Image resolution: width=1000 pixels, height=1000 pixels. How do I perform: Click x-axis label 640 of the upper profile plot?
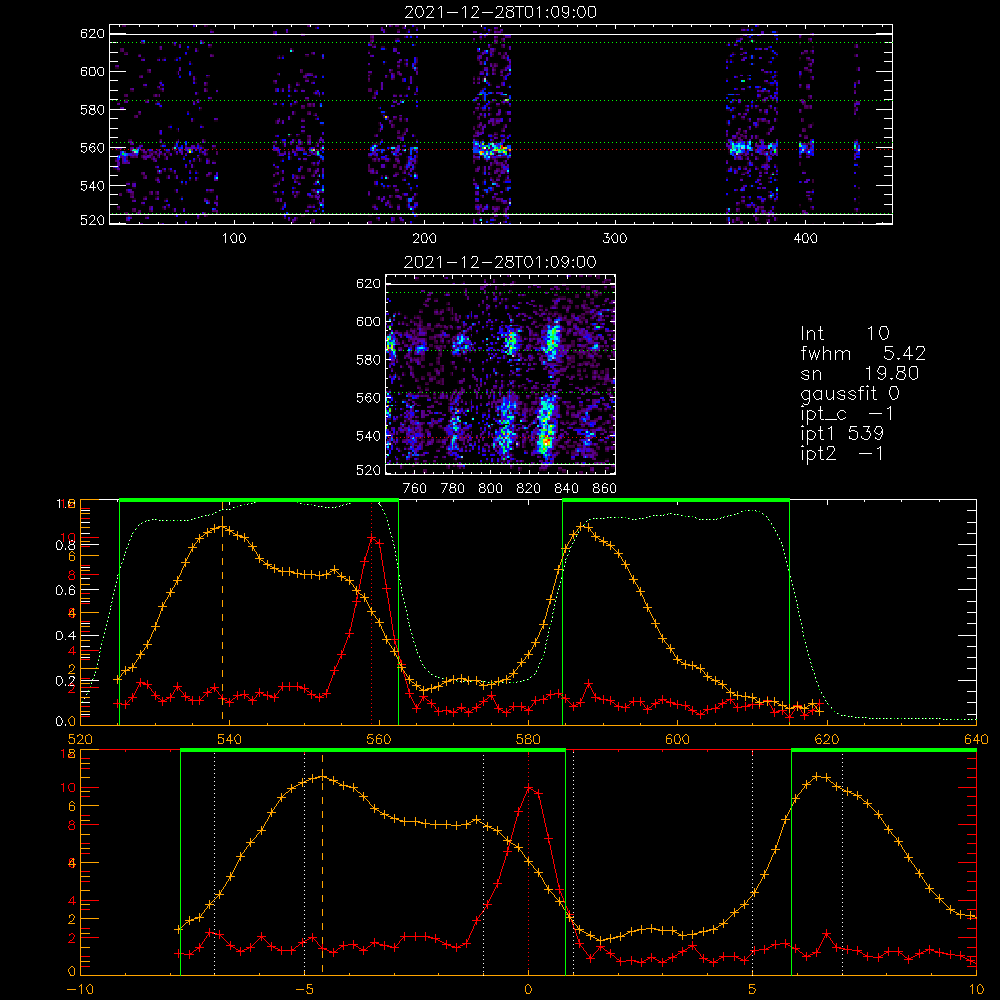coord(976,739)
